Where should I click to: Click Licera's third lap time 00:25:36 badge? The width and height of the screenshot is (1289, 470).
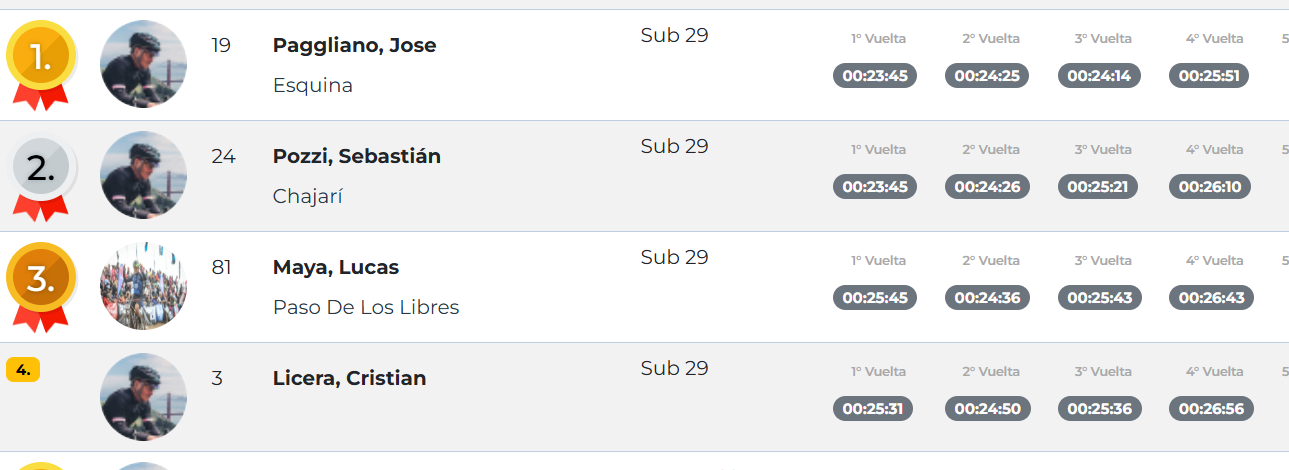click(1099, 409)
